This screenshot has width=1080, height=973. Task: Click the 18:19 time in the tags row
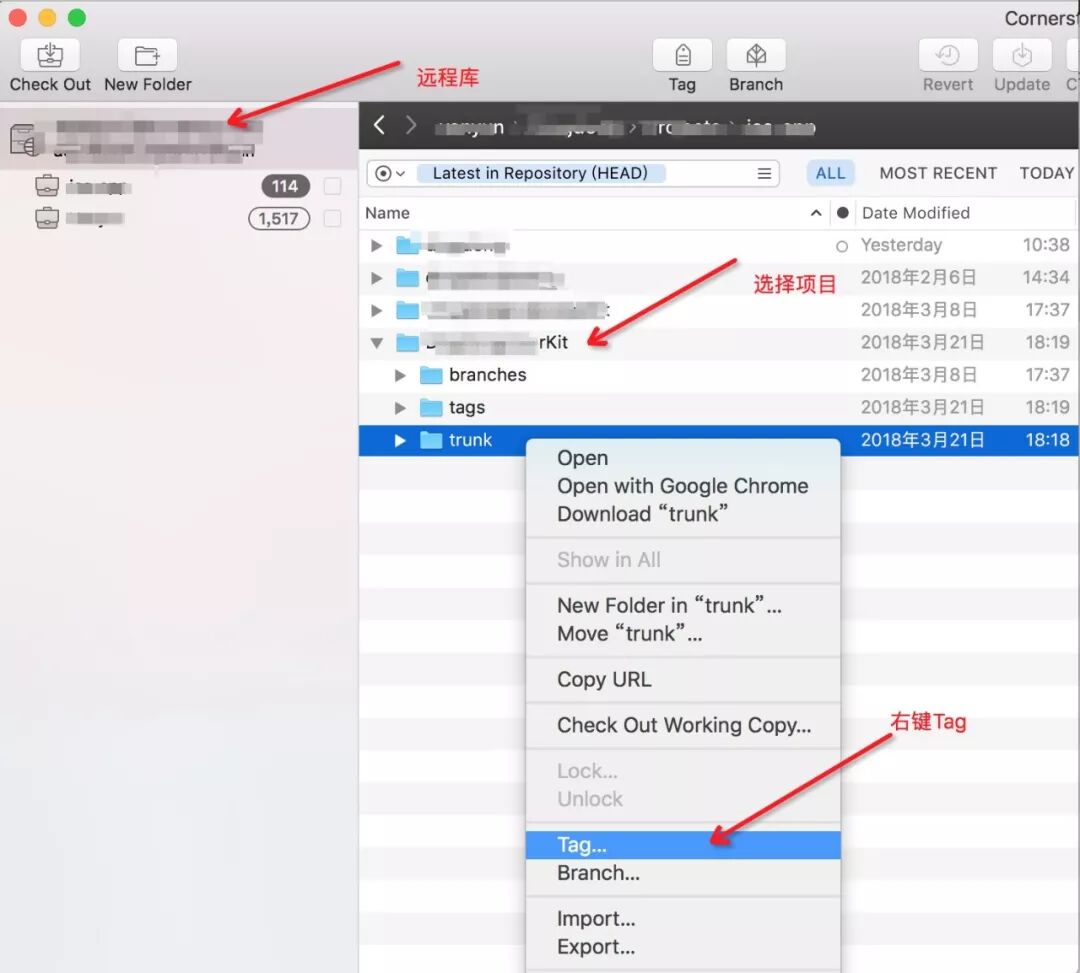point(1047,407)
